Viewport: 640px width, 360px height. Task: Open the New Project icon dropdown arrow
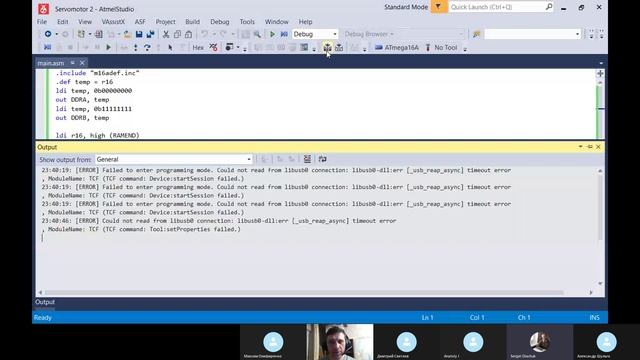click(x=90, y=34)
